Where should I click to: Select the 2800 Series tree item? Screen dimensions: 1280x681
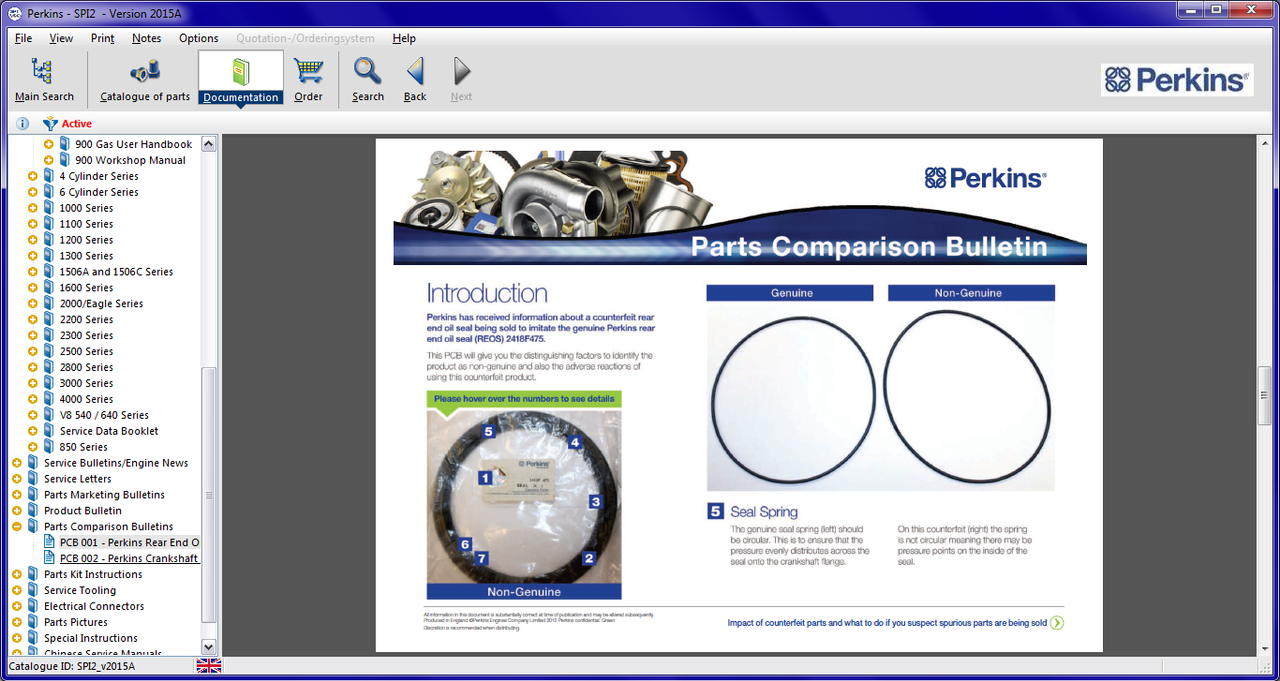click(86, 367)
